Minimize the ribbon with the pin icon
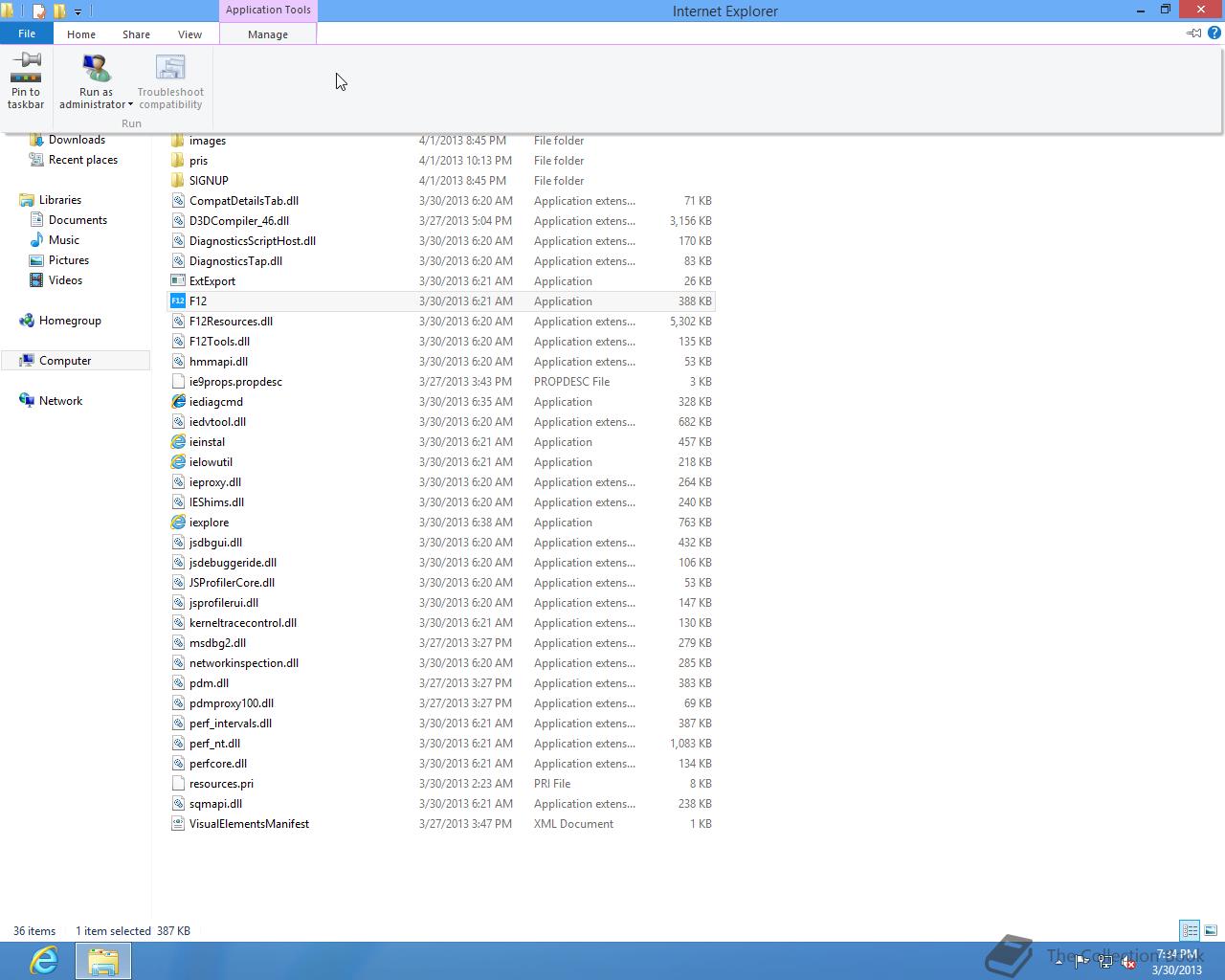Viewport: 1225px width, 980px height. coord(1194,33)
